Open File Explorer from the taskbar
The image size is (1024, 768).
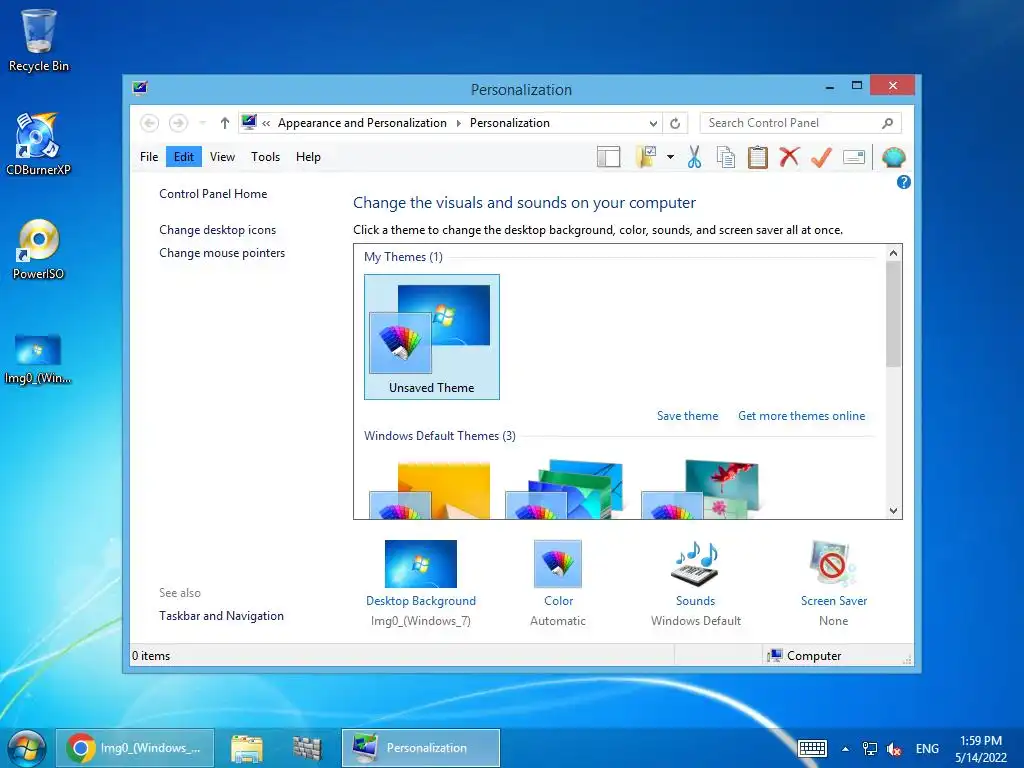point(246,748)
